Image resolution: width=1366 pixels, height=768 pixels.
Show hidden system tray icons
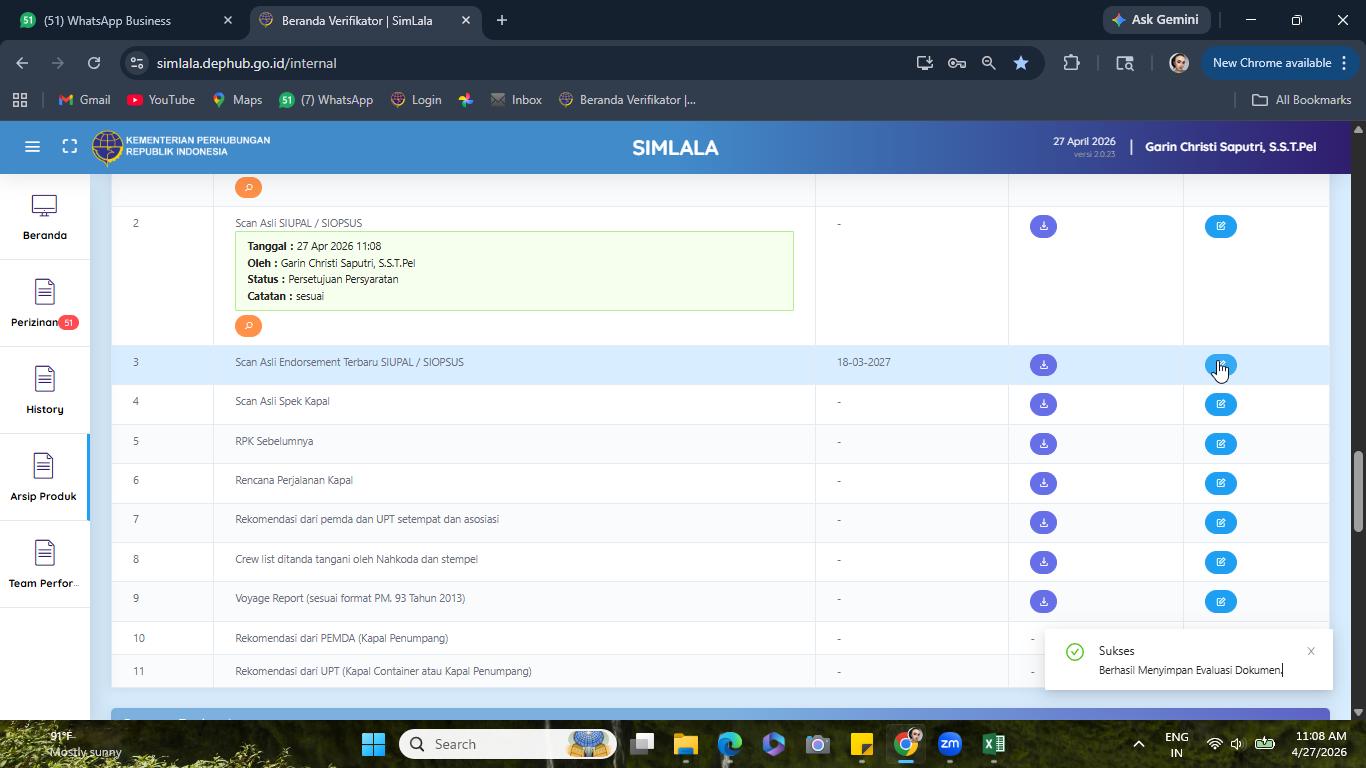point(1138,744)
